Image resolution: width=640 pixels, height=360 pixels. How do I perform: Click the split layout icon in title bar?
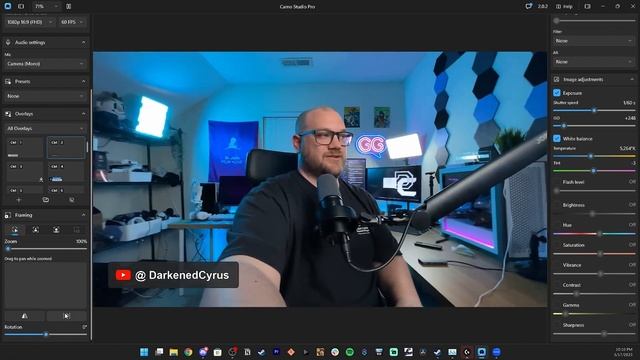point(69,6)
